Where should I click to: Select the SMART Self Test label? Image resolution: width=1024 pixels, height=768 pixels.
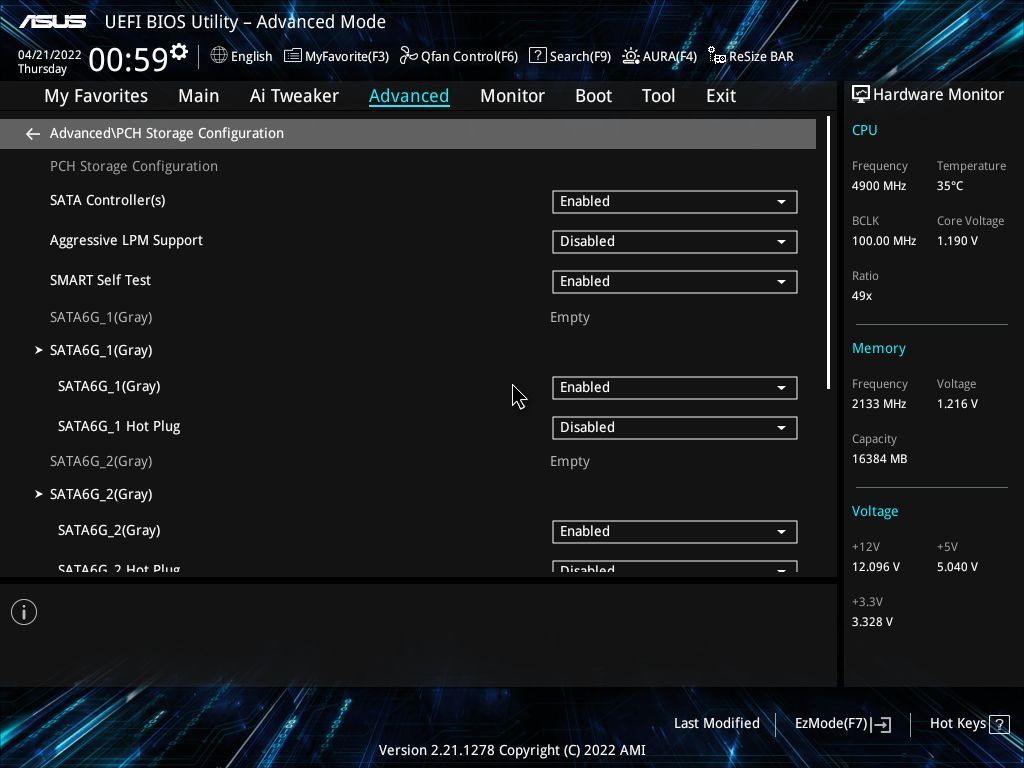[x=100, y=280]
